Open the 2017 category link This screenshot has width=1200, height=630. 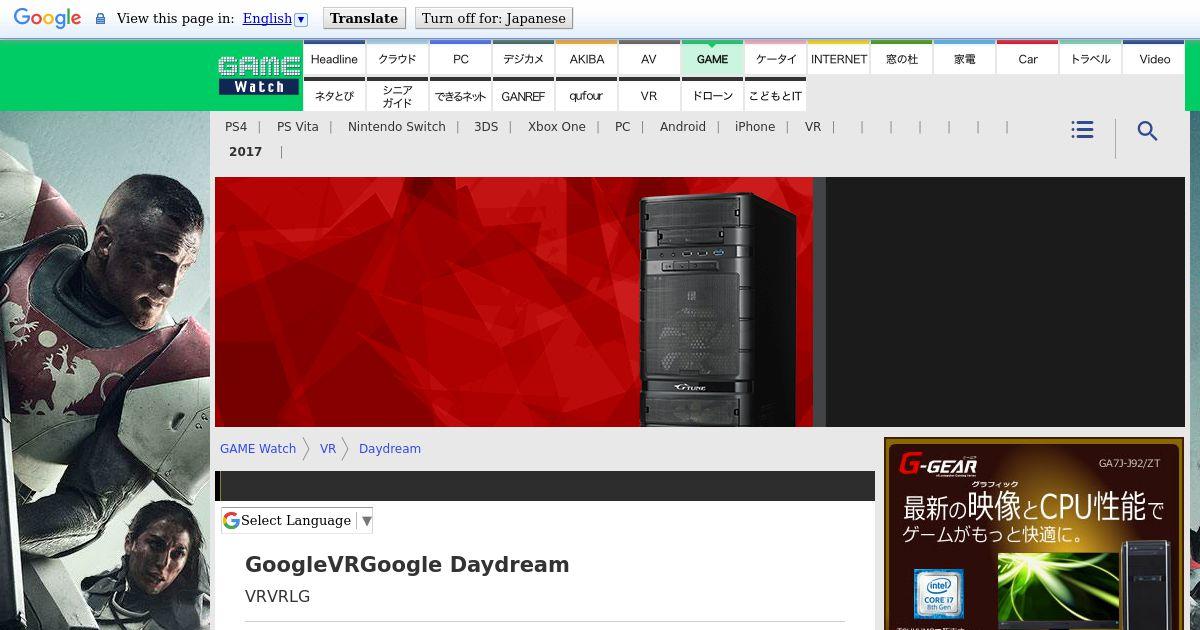[245, 152]
